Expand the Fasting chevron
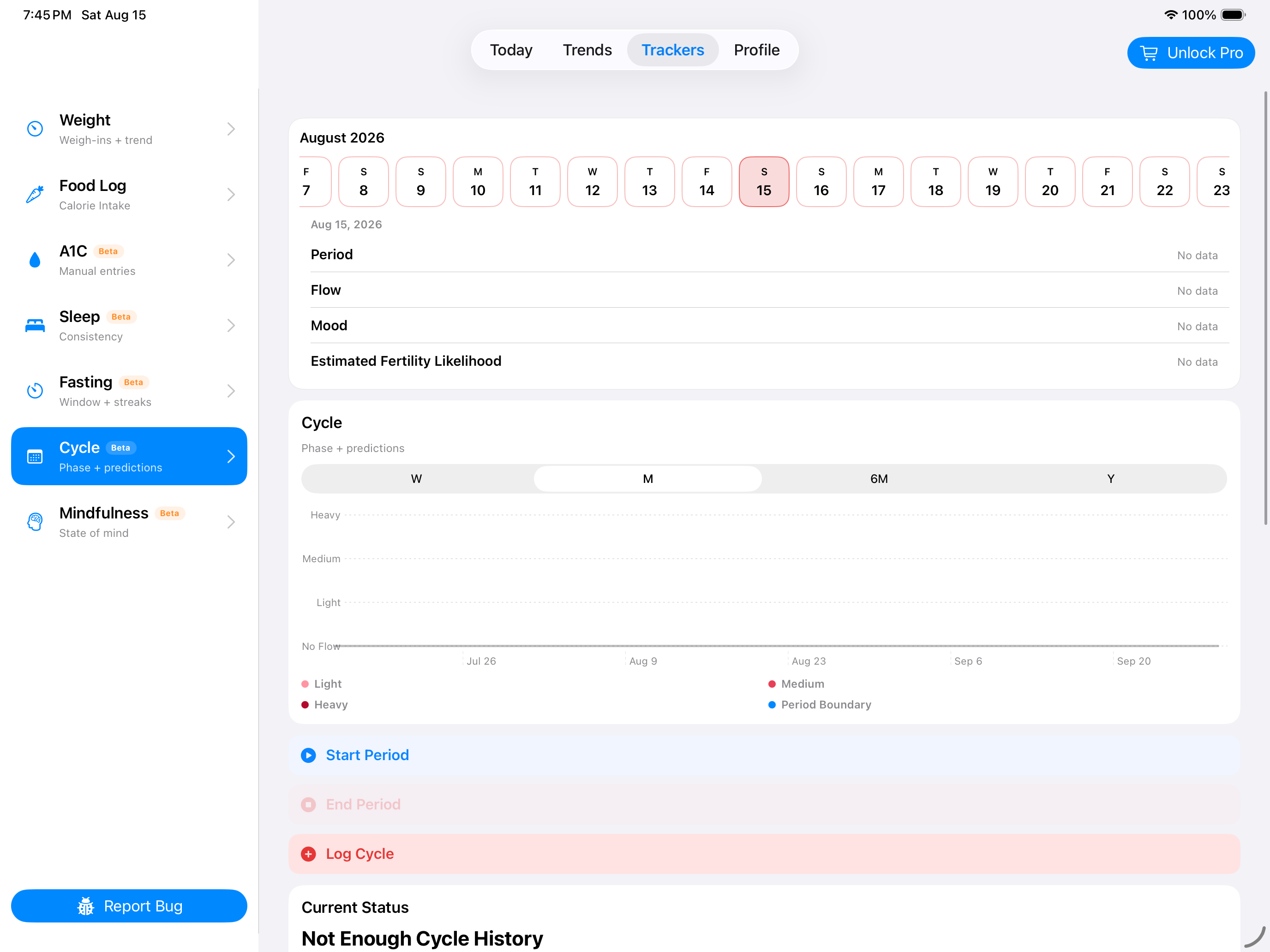This screenshot has height=952, width=1270. coord(231,391)
